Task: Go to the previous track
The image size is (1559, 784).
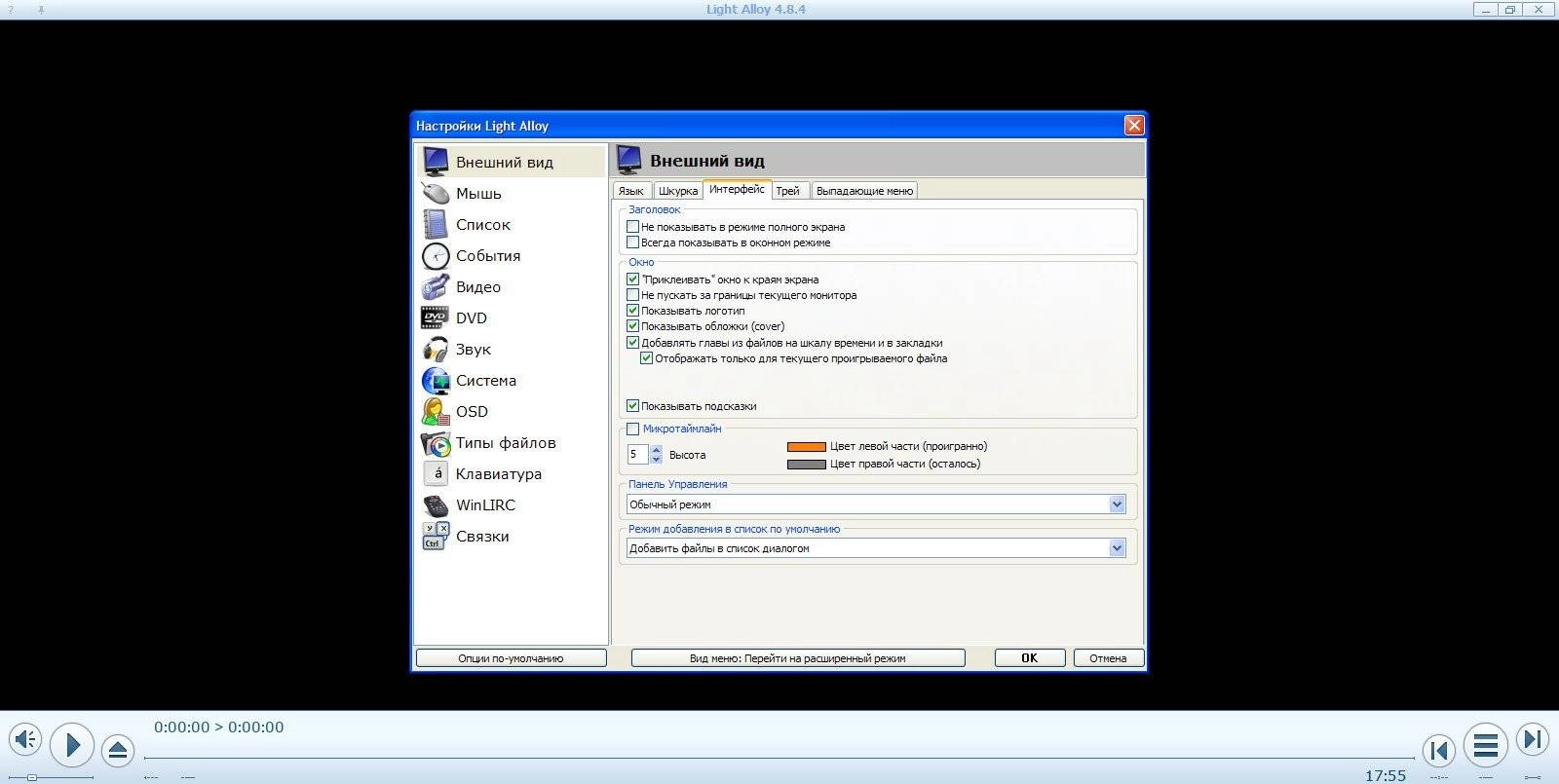Action: (1438, 750)
